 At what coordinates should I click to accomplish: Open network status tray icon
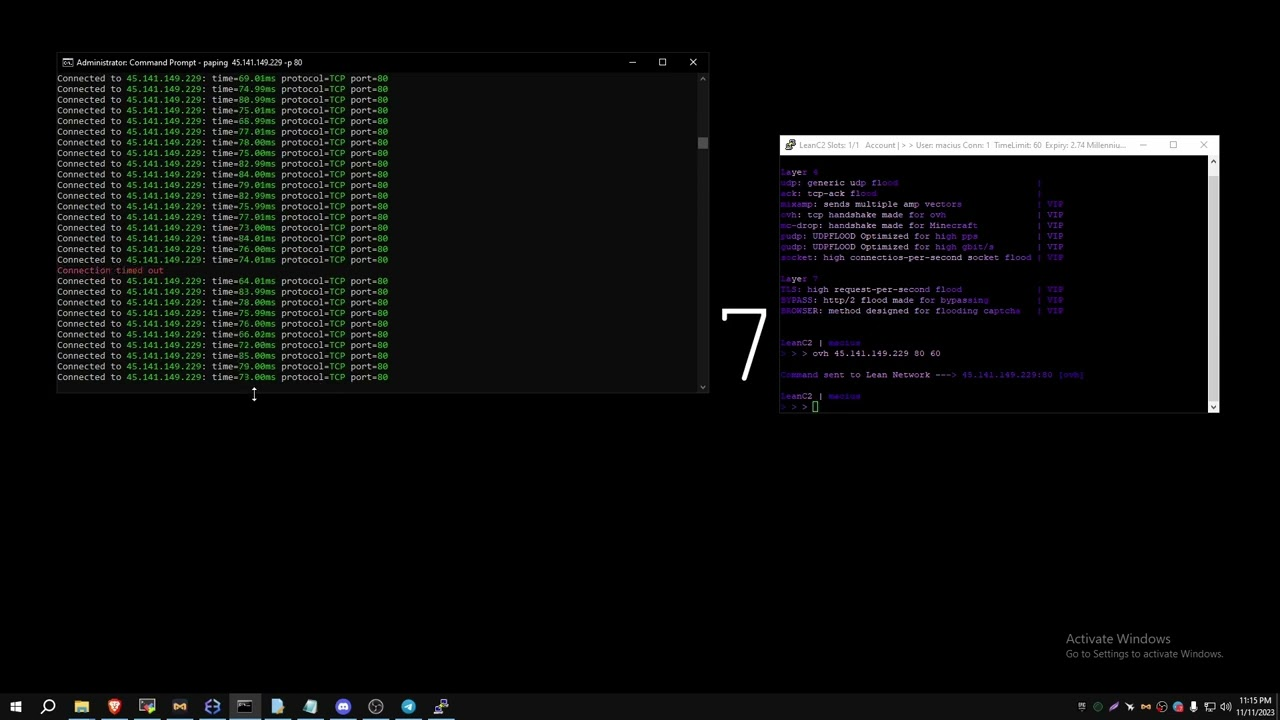coord(1210,707)
